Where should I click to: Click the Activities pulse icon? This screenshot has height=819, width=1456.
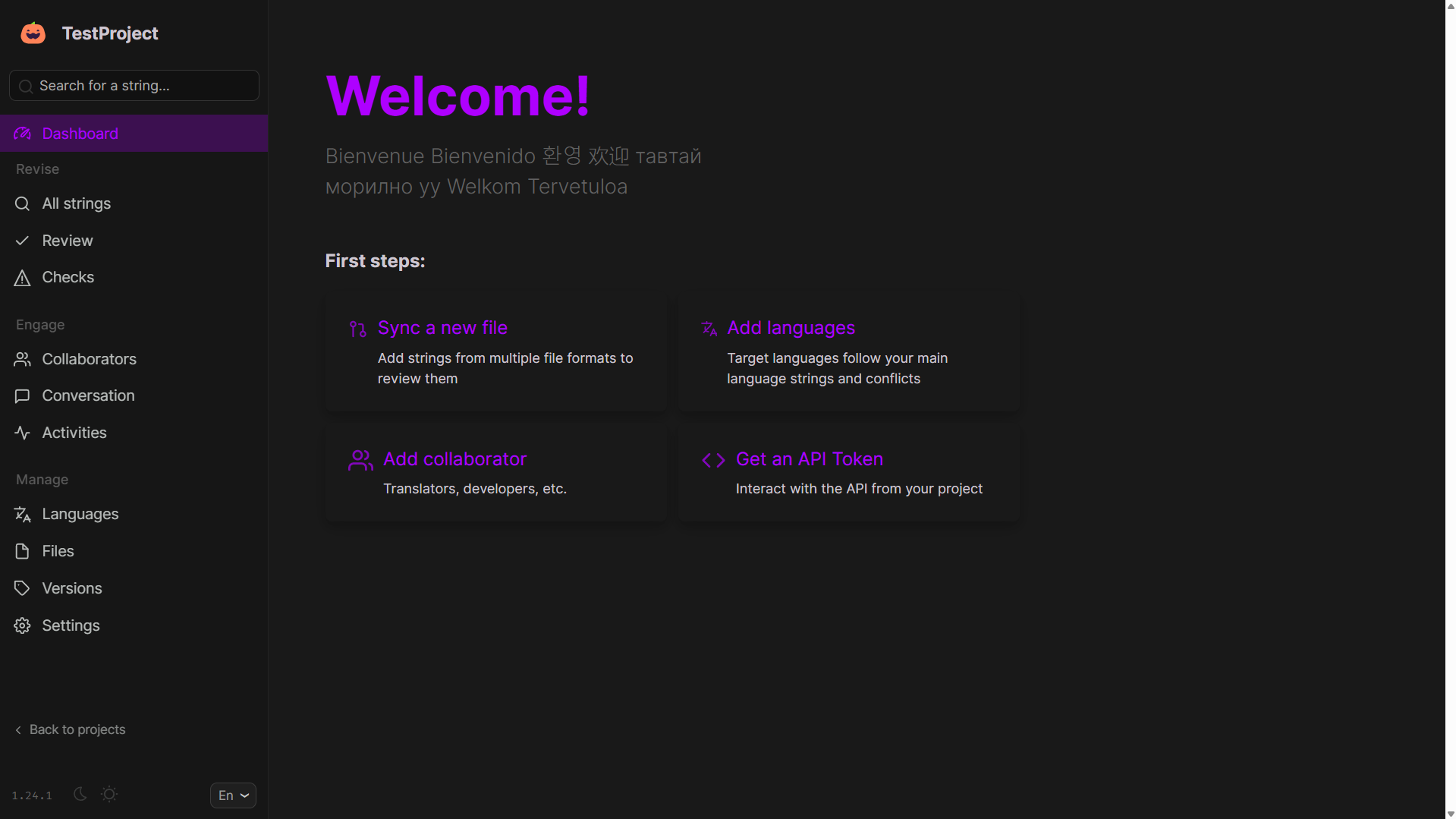point(22,433)
